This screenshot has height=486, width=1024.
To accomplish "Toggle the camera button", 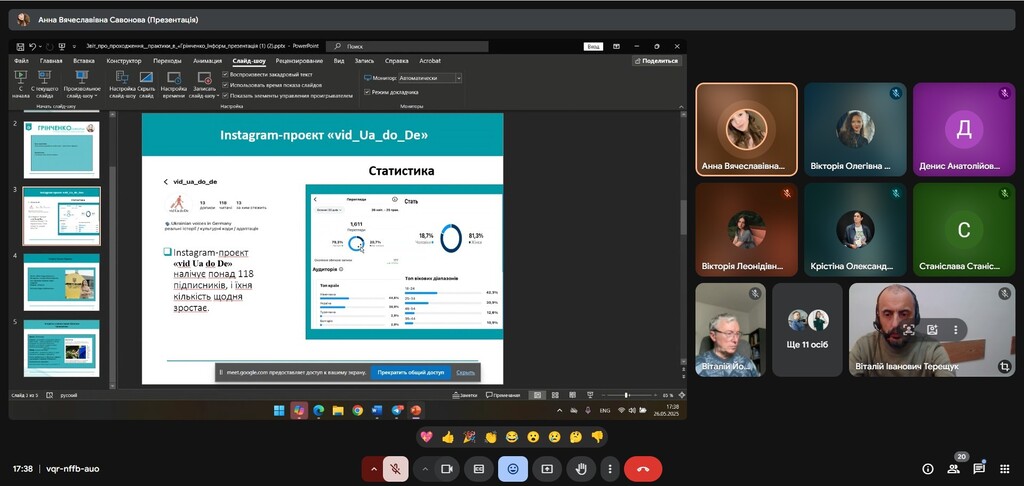I will tap(447, 468).
